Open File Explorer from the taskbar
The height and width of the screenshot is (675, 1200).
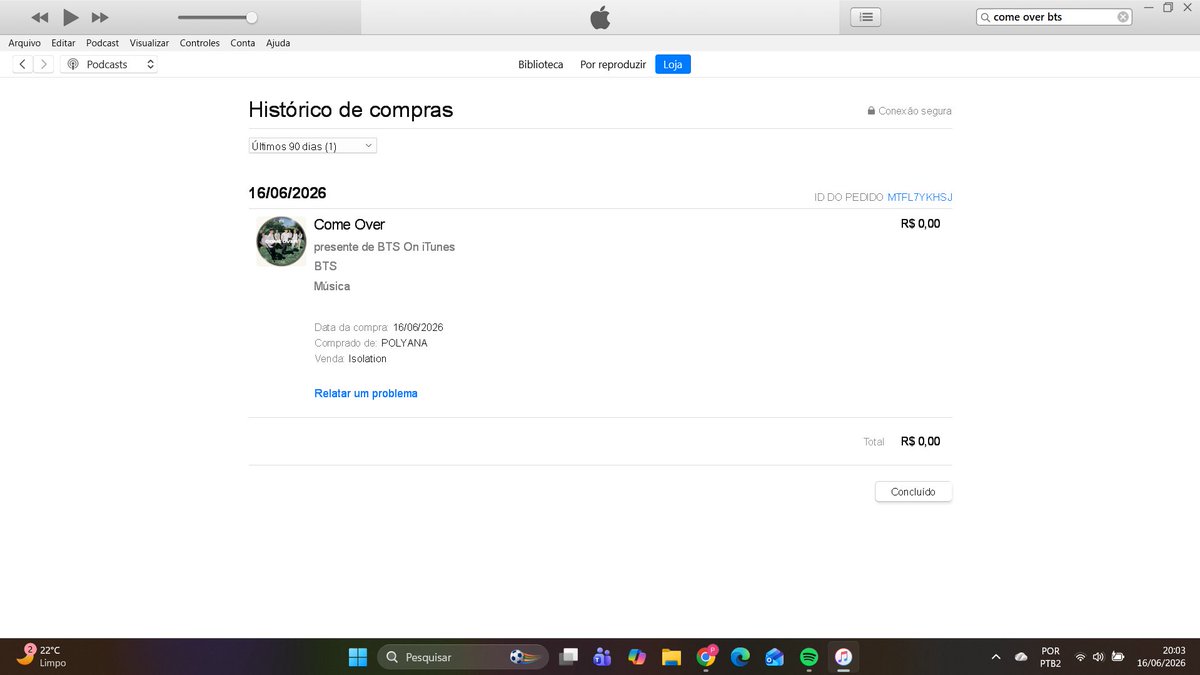click(x=671, y=657)
